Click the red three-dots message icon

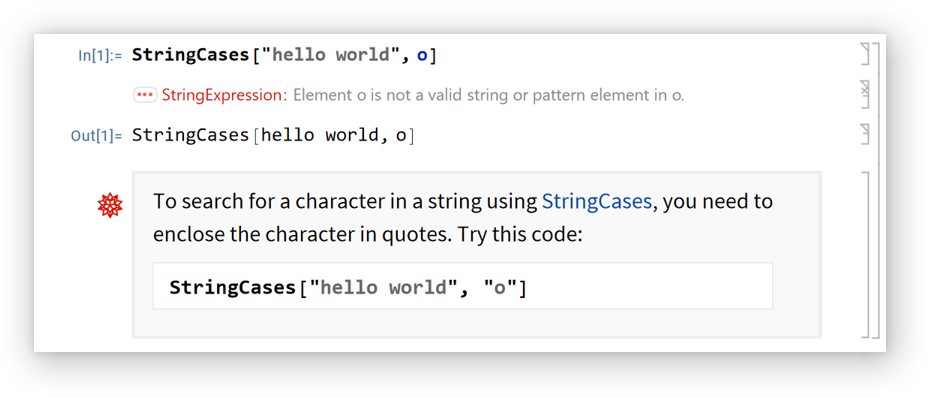[x=145, y=95]
